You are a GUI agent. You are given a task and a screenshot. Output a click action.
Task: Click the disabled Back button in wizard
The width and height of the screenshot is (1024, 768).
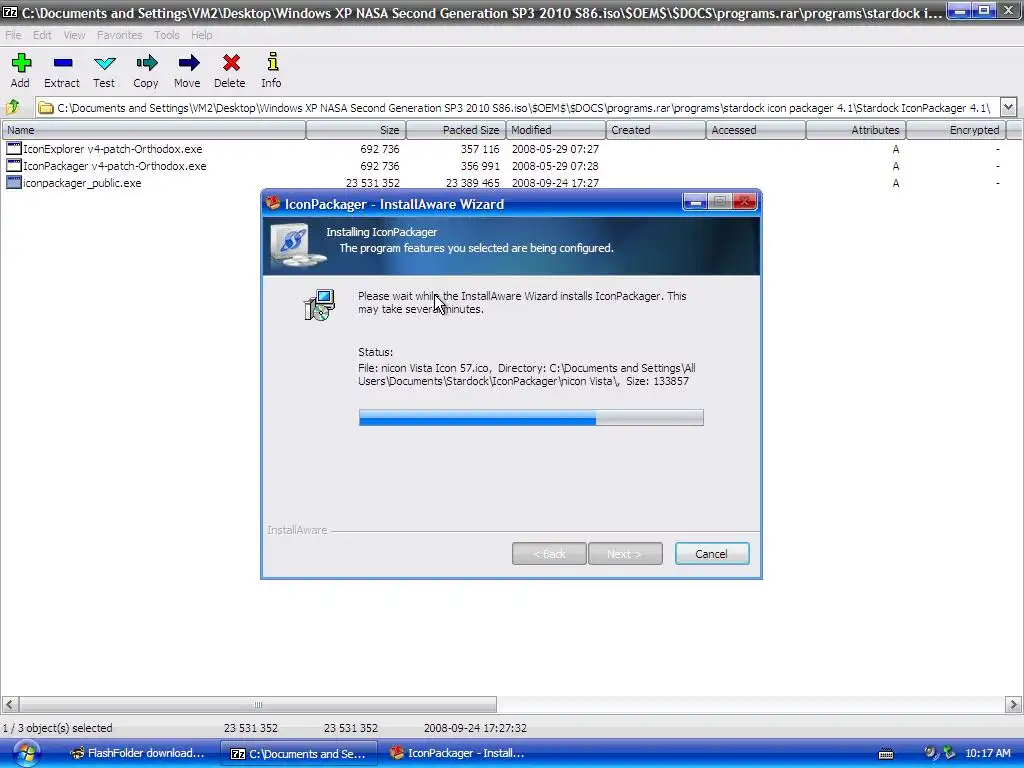[x=549, y=554]
